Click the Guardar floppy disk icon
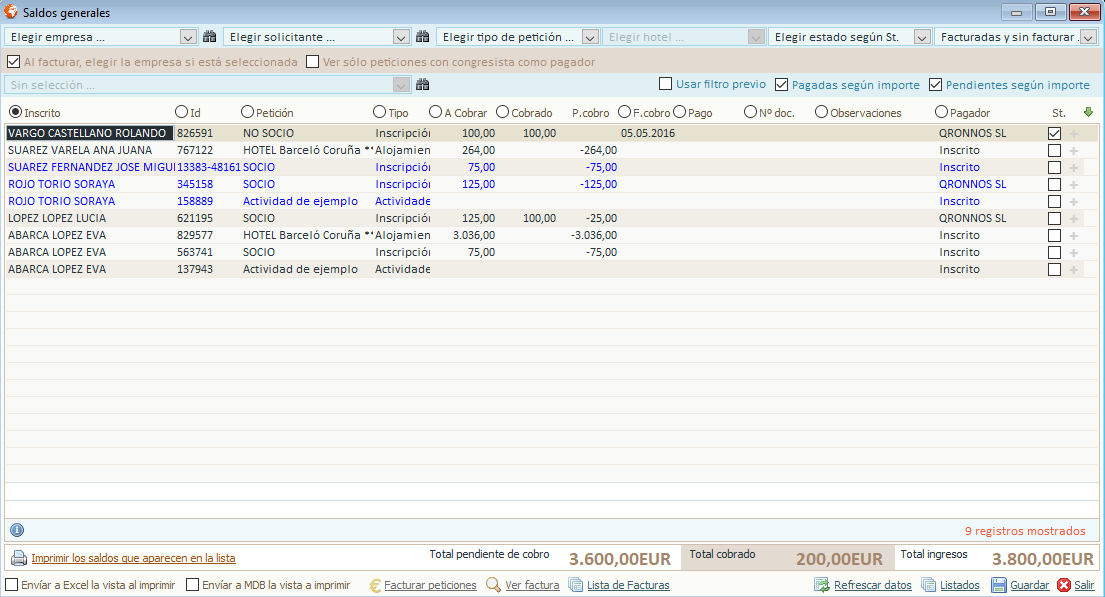Viewport: 1105px width, 597px height. (x=999, y=585)
